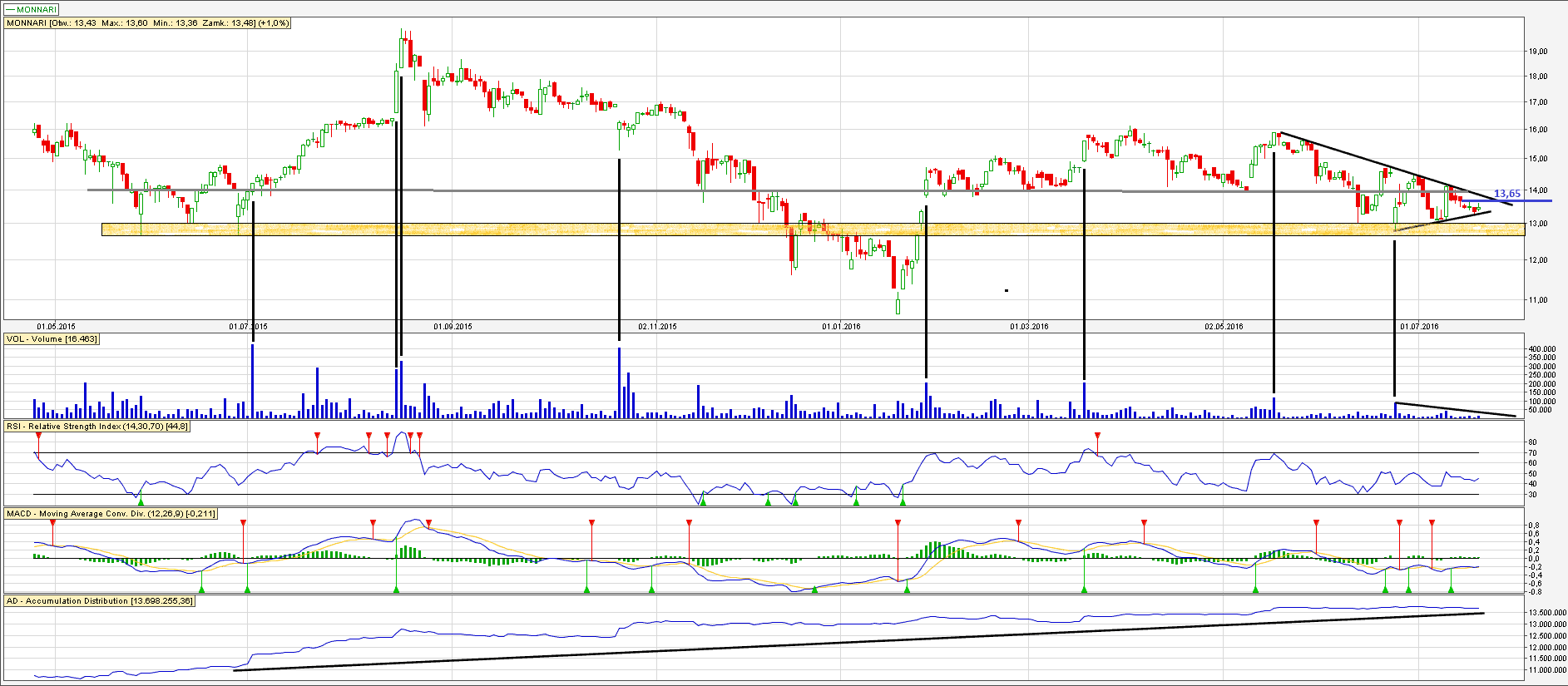
Task: Select the MONNARI price info header label
Action: coord(148,23)
